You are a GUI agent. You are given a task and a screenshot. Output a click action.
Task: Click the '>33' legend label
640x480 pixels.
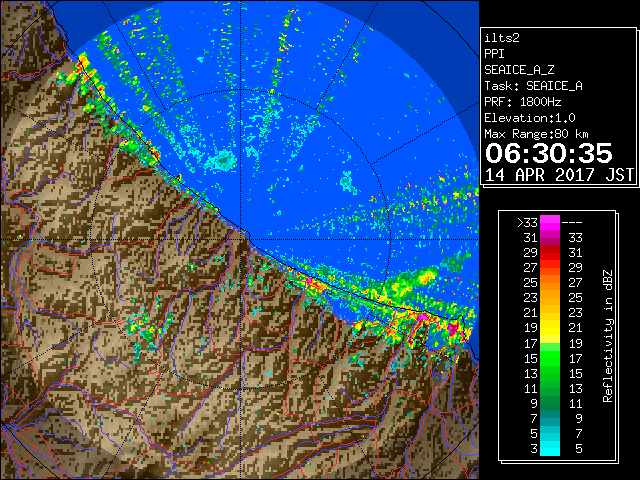pyautogui.click(x=527, y=223)
